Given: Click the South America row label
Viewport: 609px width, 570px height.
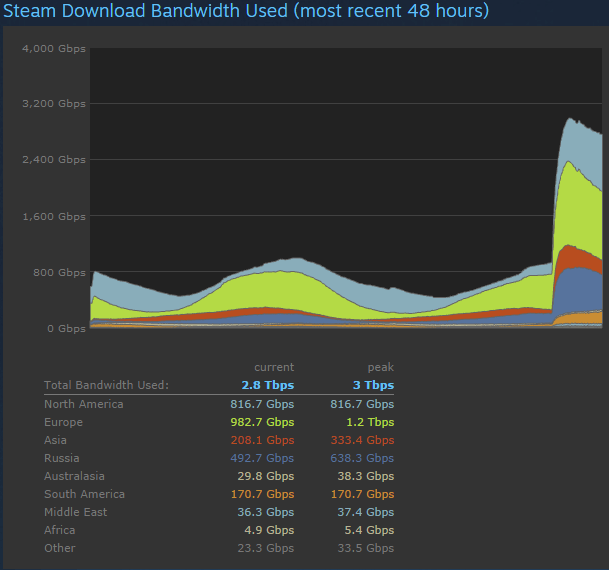Looking at the screenshot, I should (x=84, y=494).
